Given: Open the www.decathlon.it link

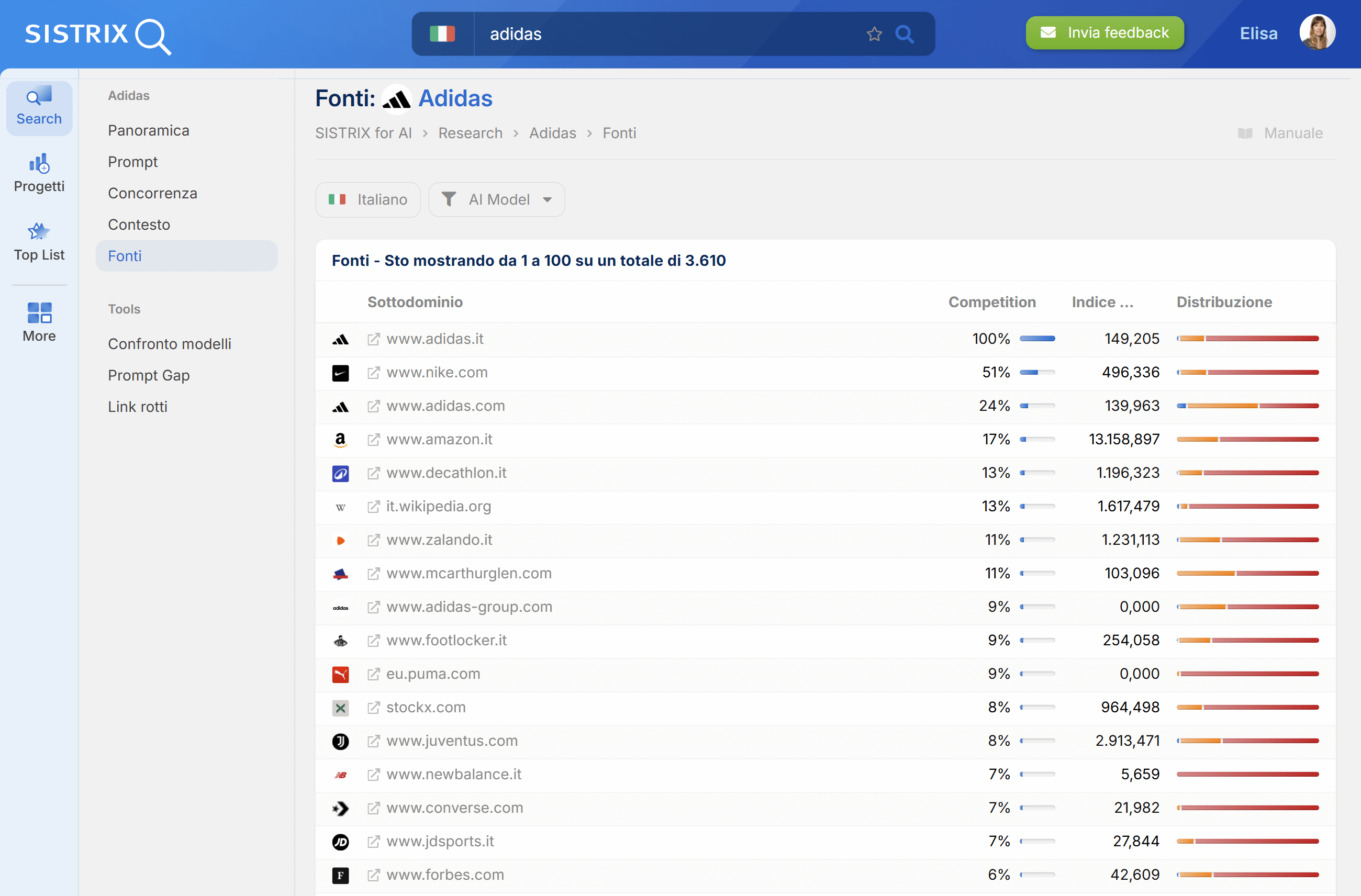Looking at the screenshot, I should [446, 473].
